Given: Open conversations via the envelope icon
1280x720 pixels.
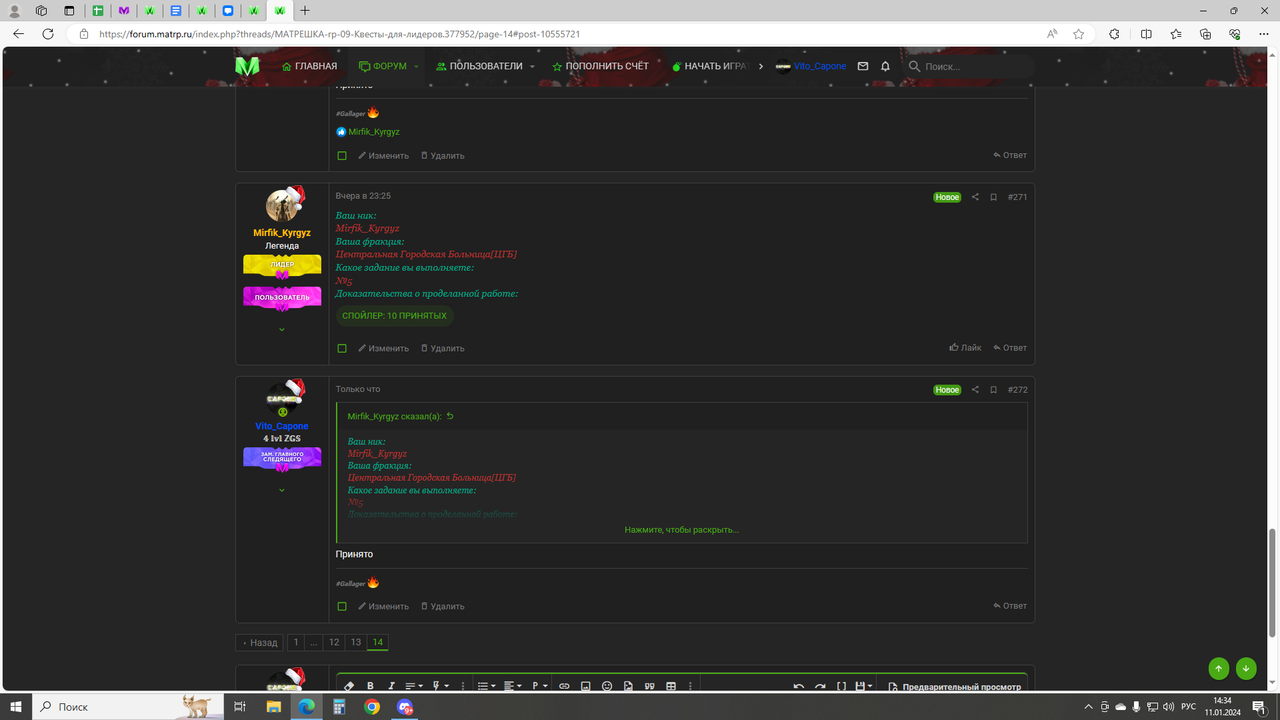Looking at the screenshot, I should (x=862, y=66).
